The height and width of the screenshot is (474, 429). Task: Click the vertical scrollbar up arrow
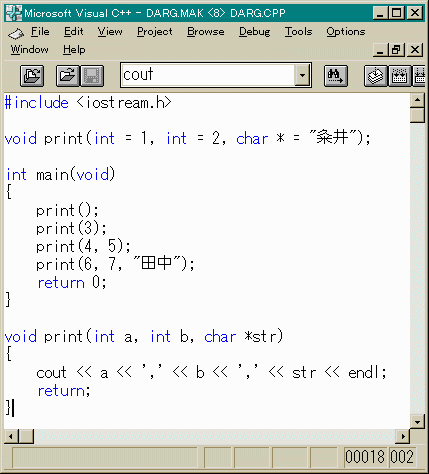(x=417, y=100)
